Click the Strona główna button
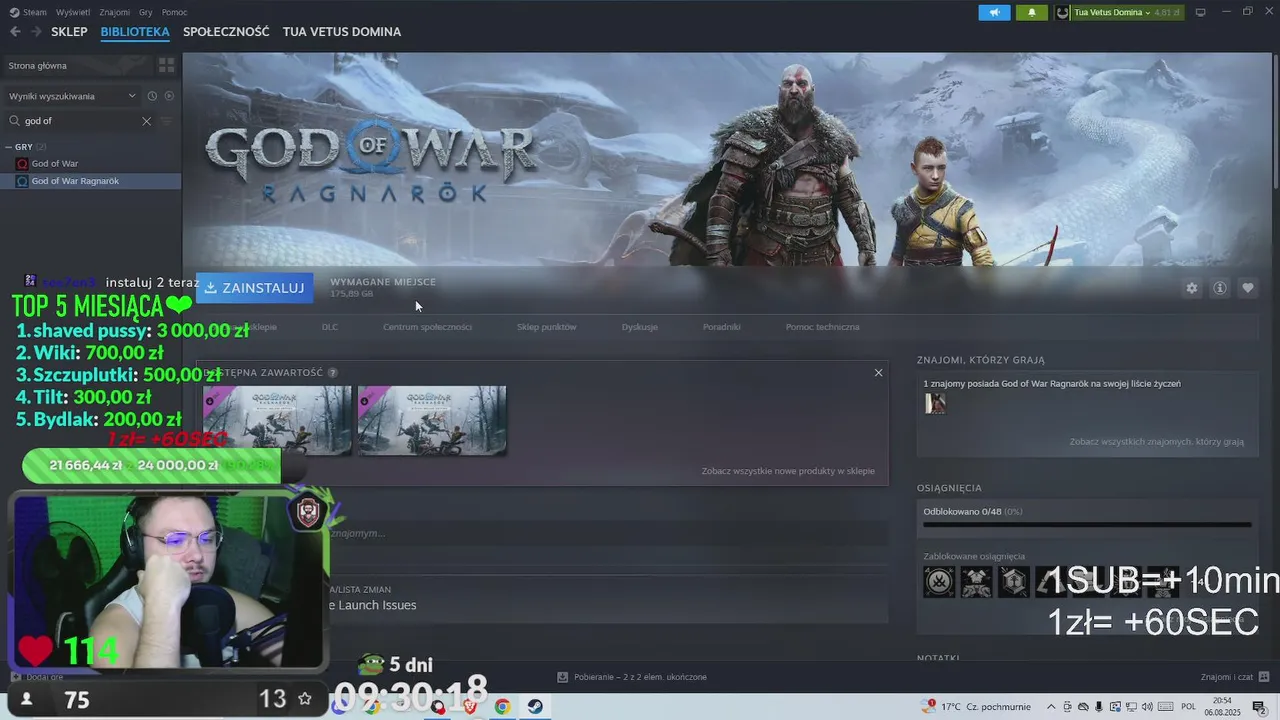 pyautogui.click(x=78, y=65)
